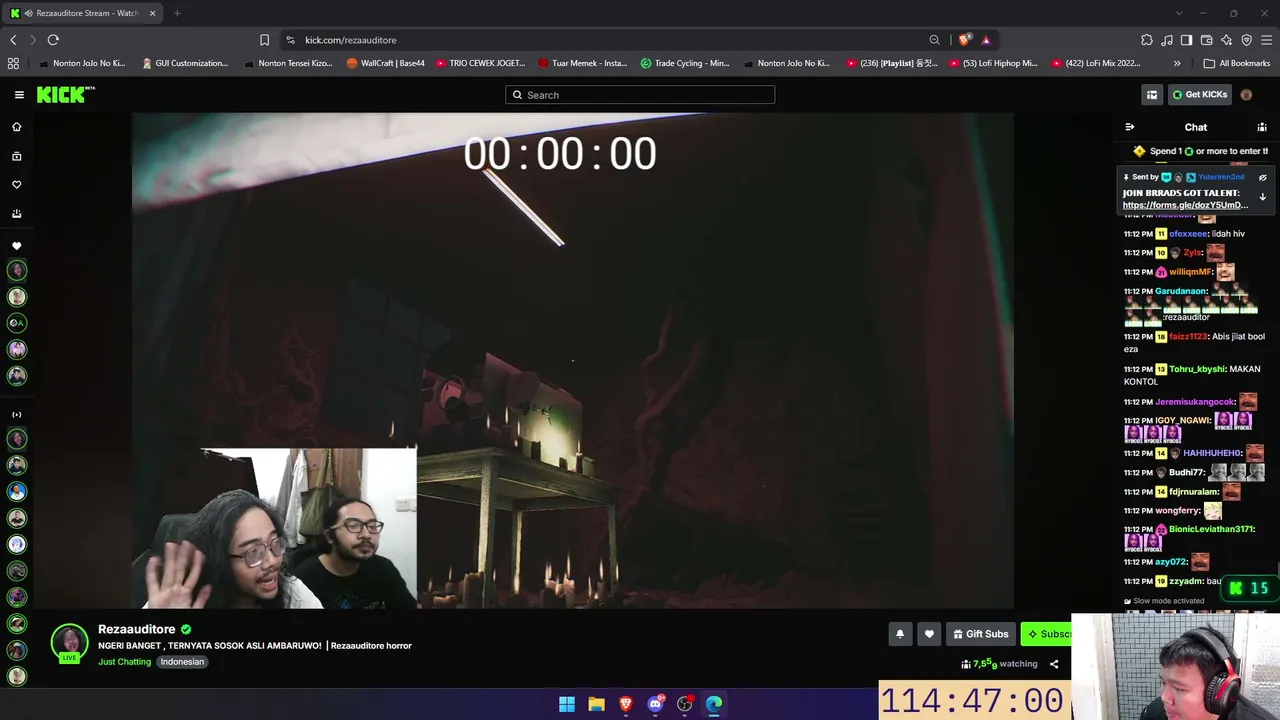The width and height of the screenshot is (1280, 720).
Task: Open the pinned forms.gle link in chat
Action: (1185, 205)
